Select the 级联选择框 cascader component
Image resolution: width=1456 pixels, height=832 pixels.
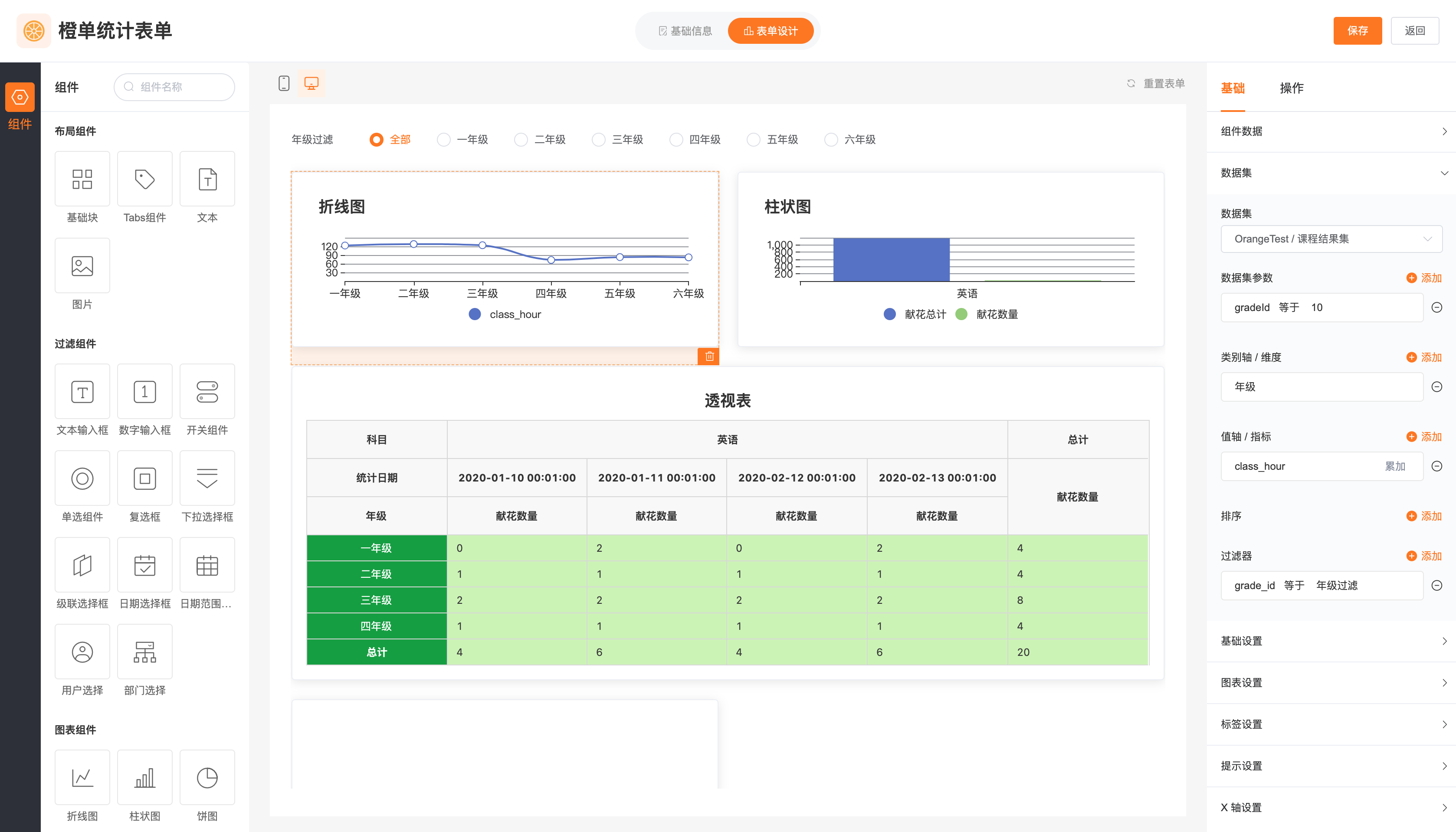pyautogui.click(x=82, y=565)
